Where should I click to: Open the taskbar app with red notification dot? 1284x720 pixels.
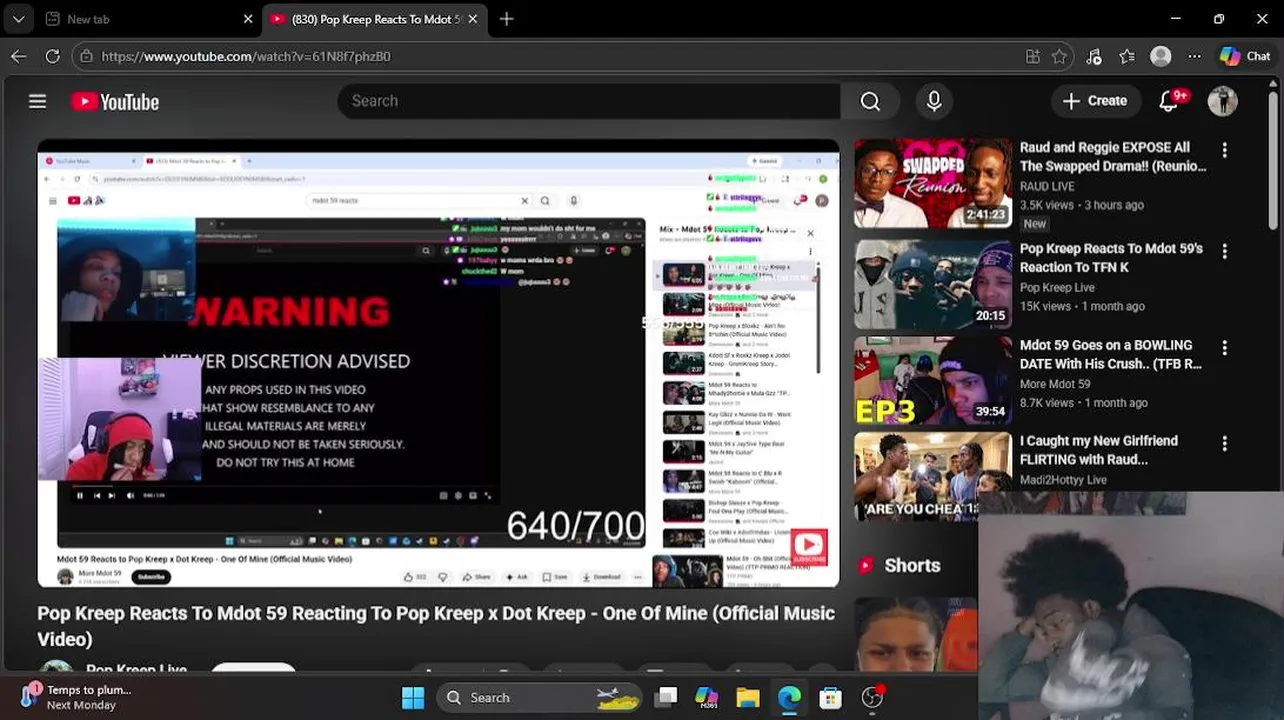pyautogui.click(x=872, y=698)
